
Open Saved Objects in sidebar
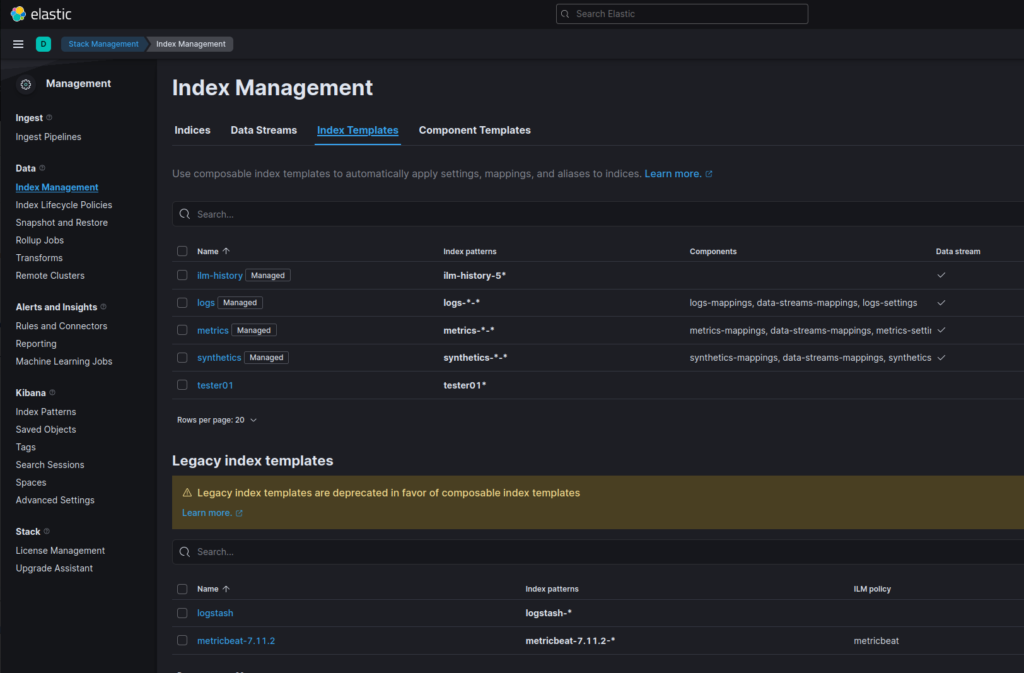(x=46, y=430)
